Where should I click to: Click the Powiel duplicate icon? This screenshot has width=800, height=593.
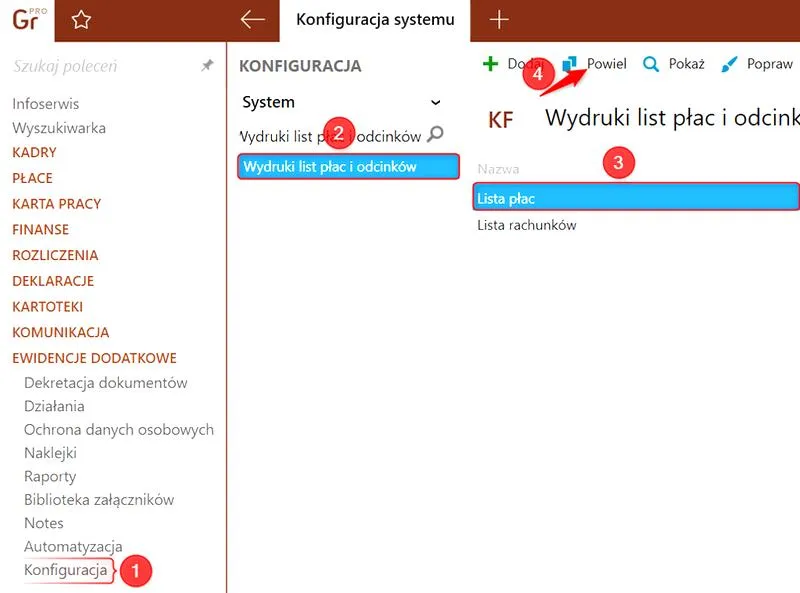tap(570, 63)
